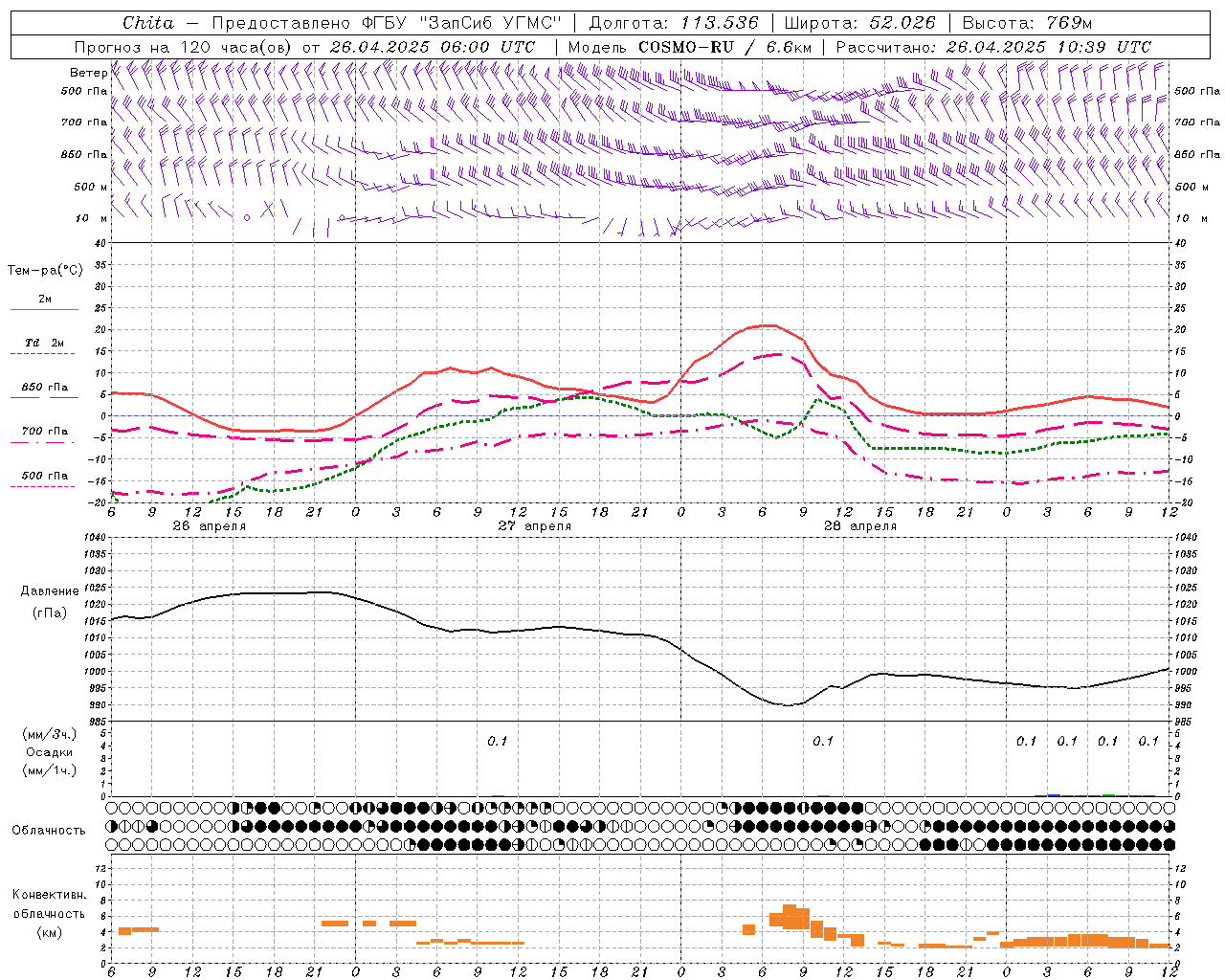Click the 'Тем-ра(°C)' temperature panel label
Viewport: 1225px width, 980px height.
point(45,271)
